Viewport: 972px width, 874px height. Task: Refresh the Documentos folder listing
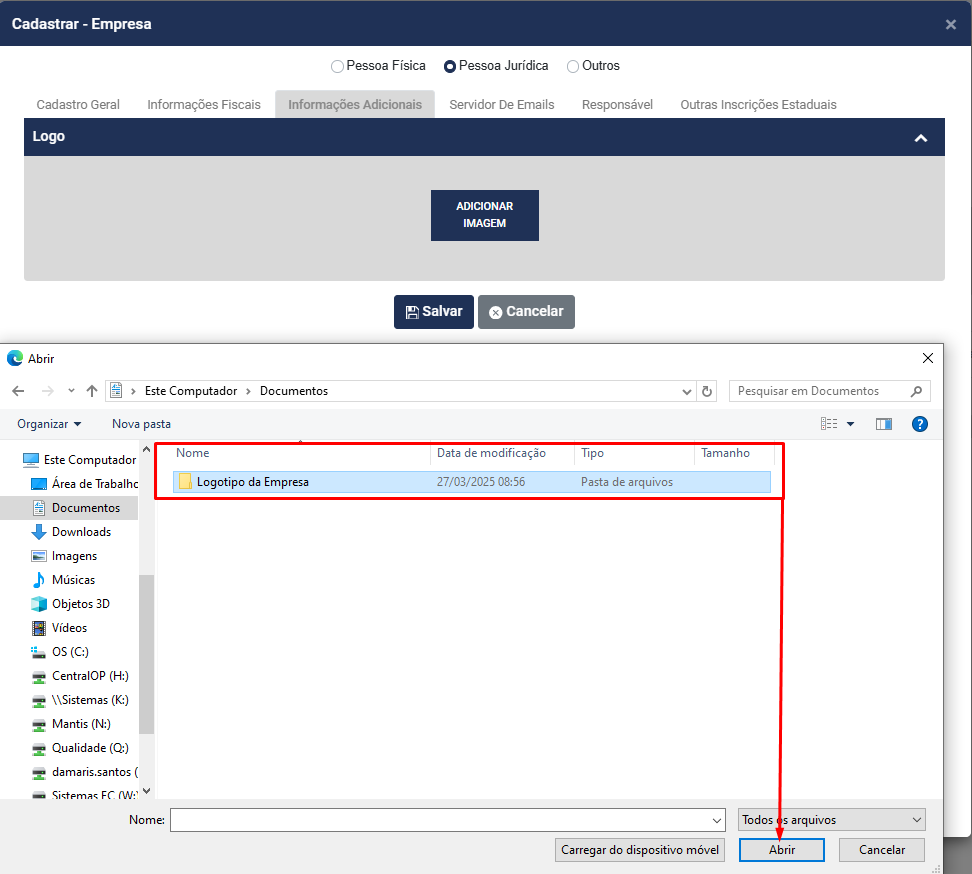[708, 391]
